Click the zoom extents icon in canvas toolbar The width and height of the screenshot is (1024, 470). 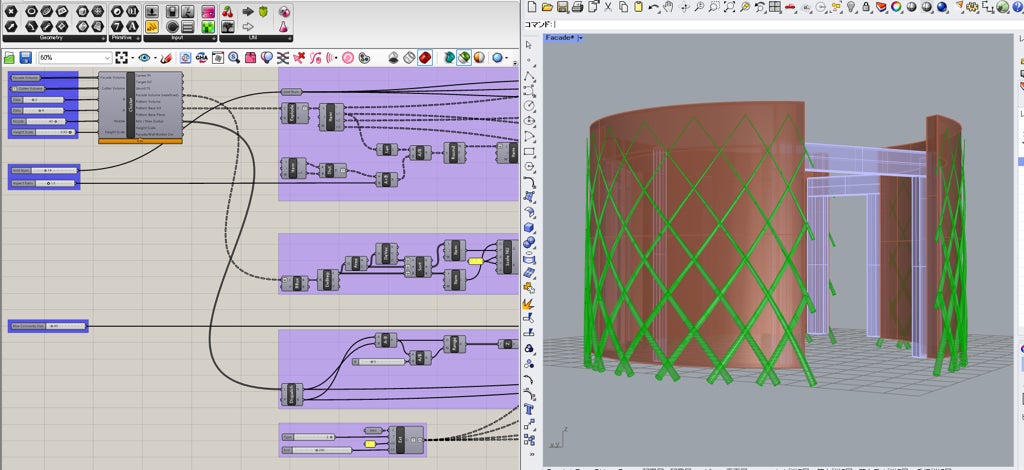123,58
